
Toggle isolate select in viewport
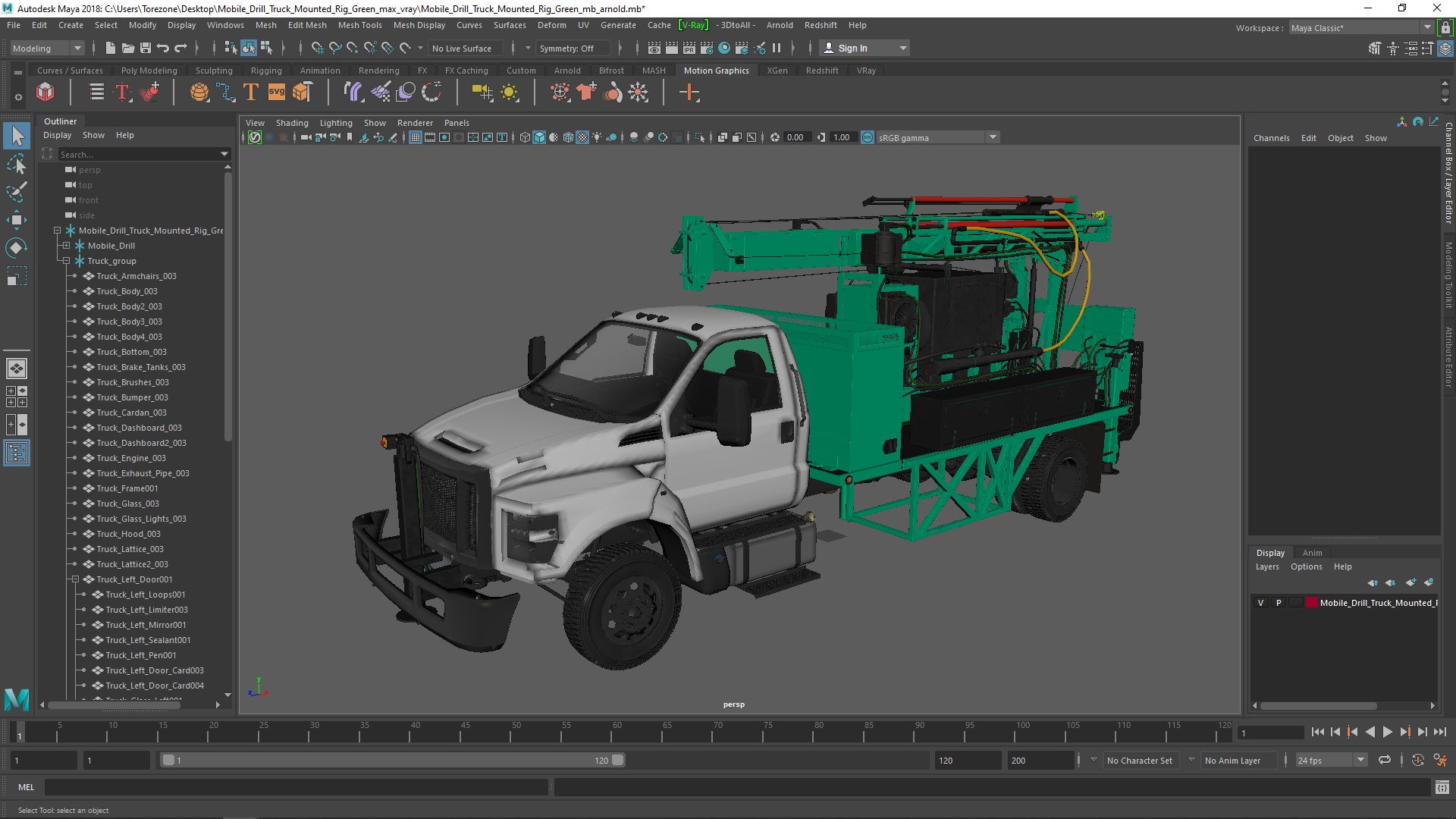coord(699,137)
